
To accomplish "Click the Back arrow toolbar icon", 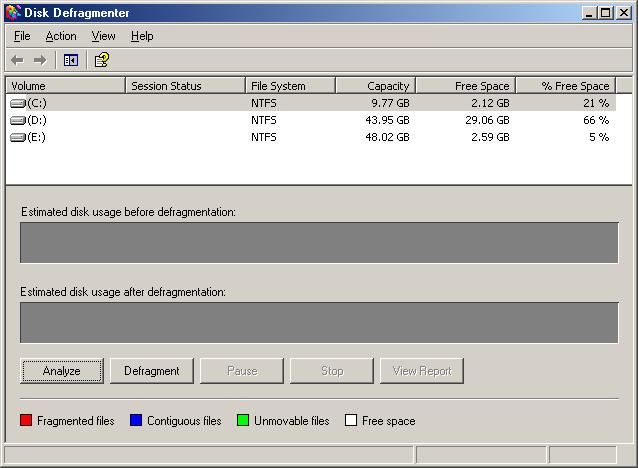I will pyautogui.click(x=17, y=61).
